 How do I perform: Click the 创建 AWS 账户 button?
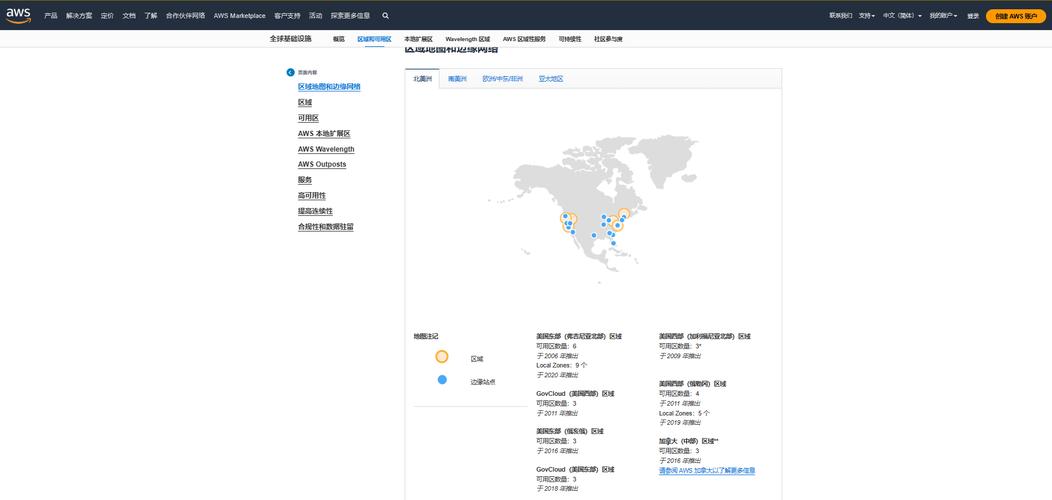tap(1016, 16)
